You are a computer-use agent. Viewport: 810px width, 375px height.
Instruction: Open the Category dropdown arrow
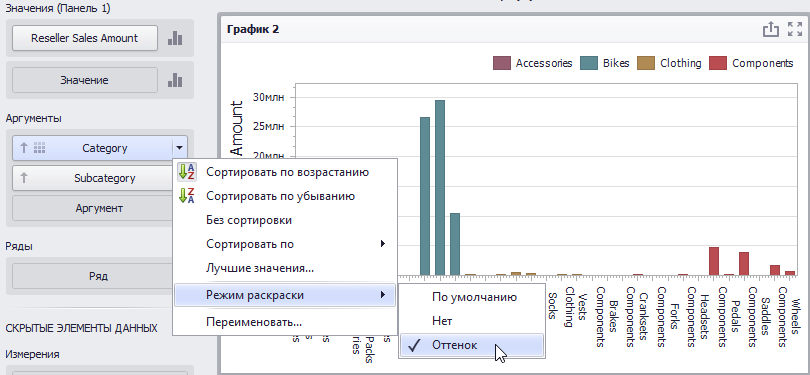click(179, 148)
